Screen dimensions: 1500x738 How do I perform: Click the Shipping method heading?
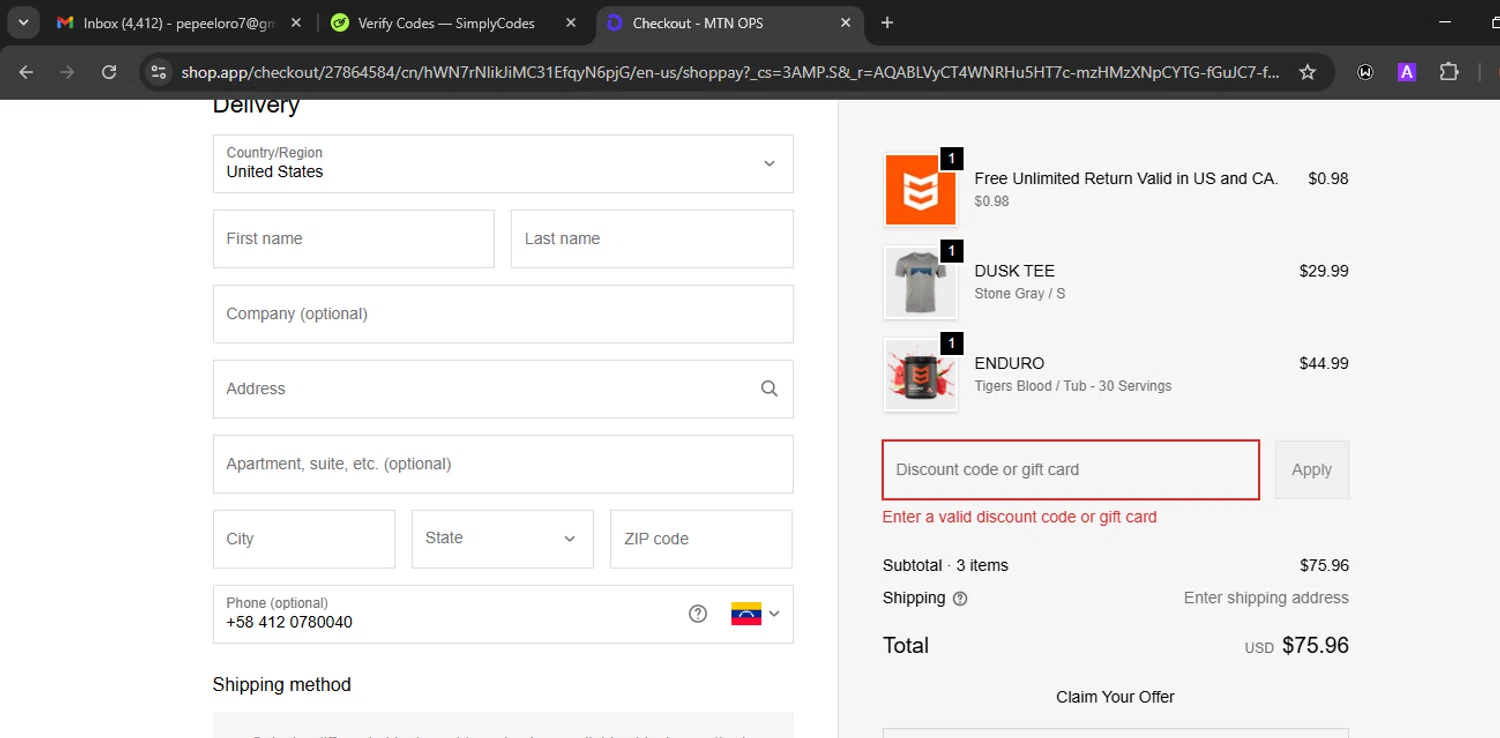click(x=282, y=685)
